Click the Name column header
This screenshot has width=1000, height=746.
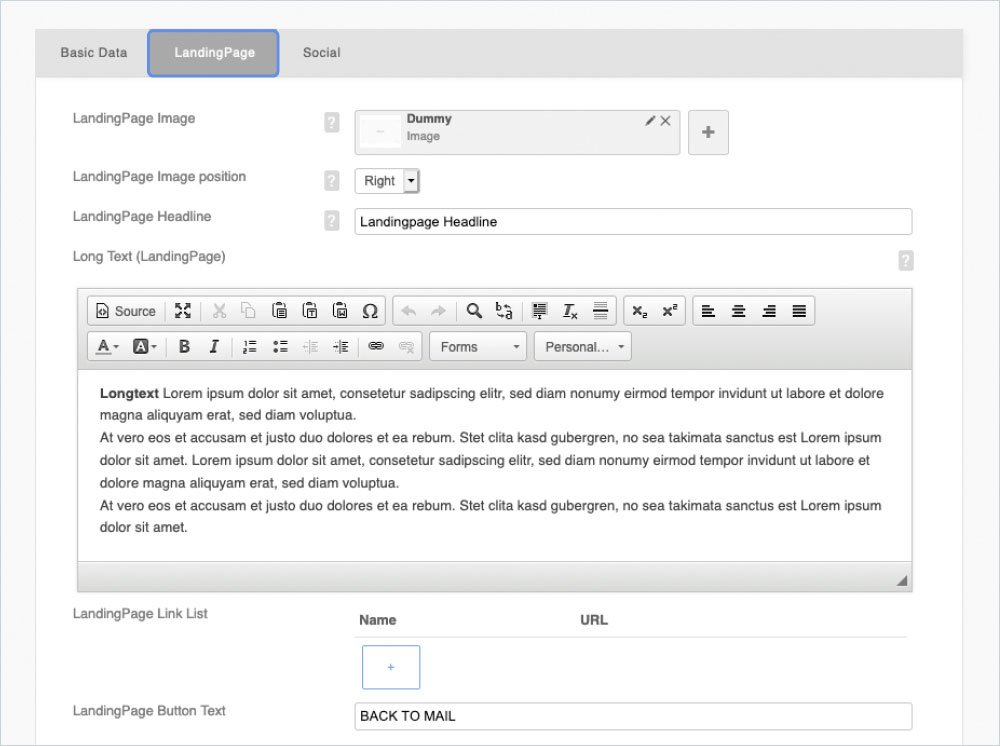(x=378, y=620)
